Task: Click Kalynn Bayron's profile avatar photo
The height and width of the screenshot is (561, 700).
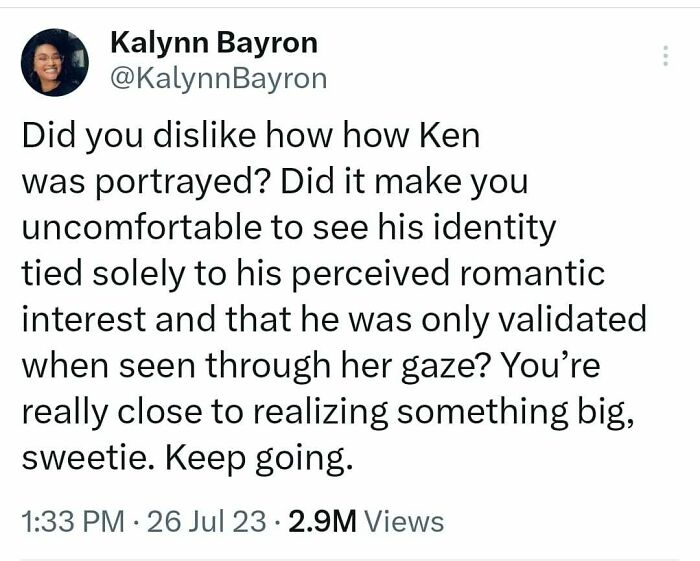Action: click(55, 61)
